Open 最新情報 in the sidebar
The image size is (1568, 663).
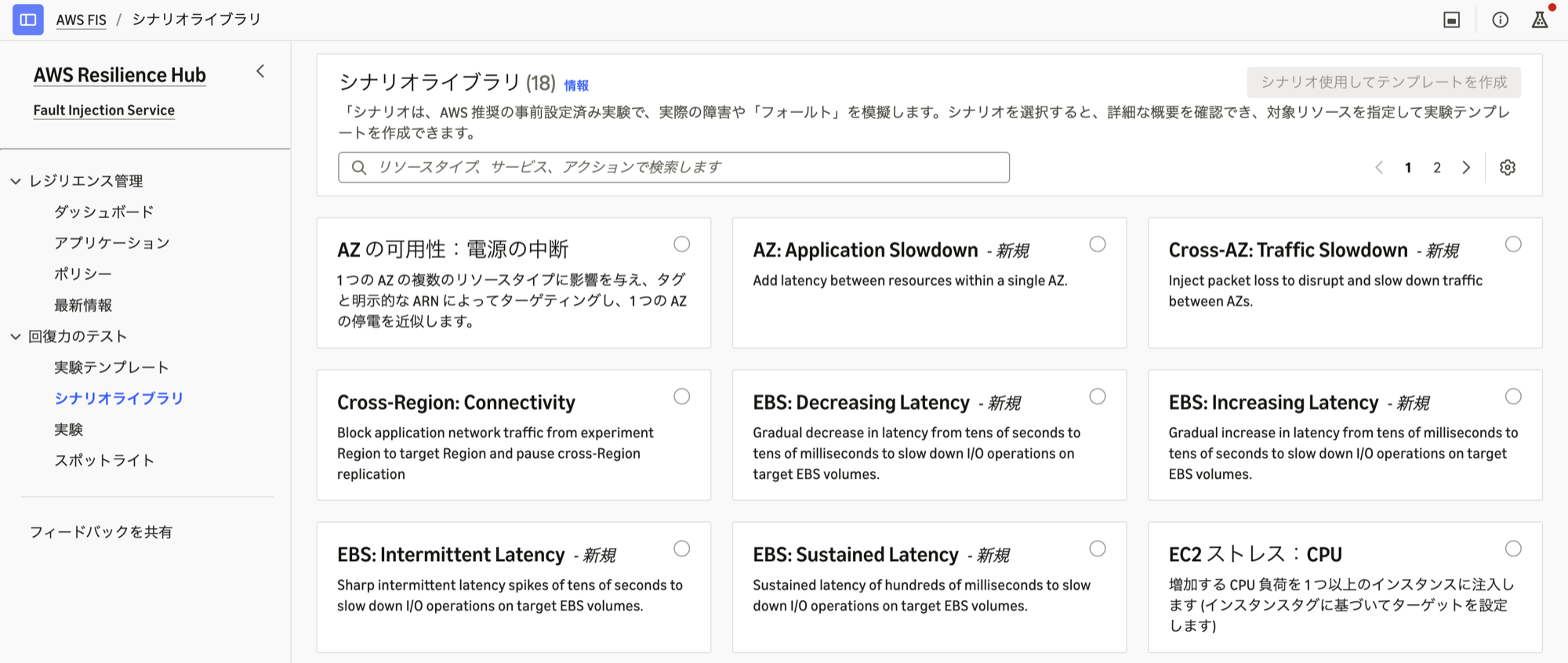click(x=83, y=305)
